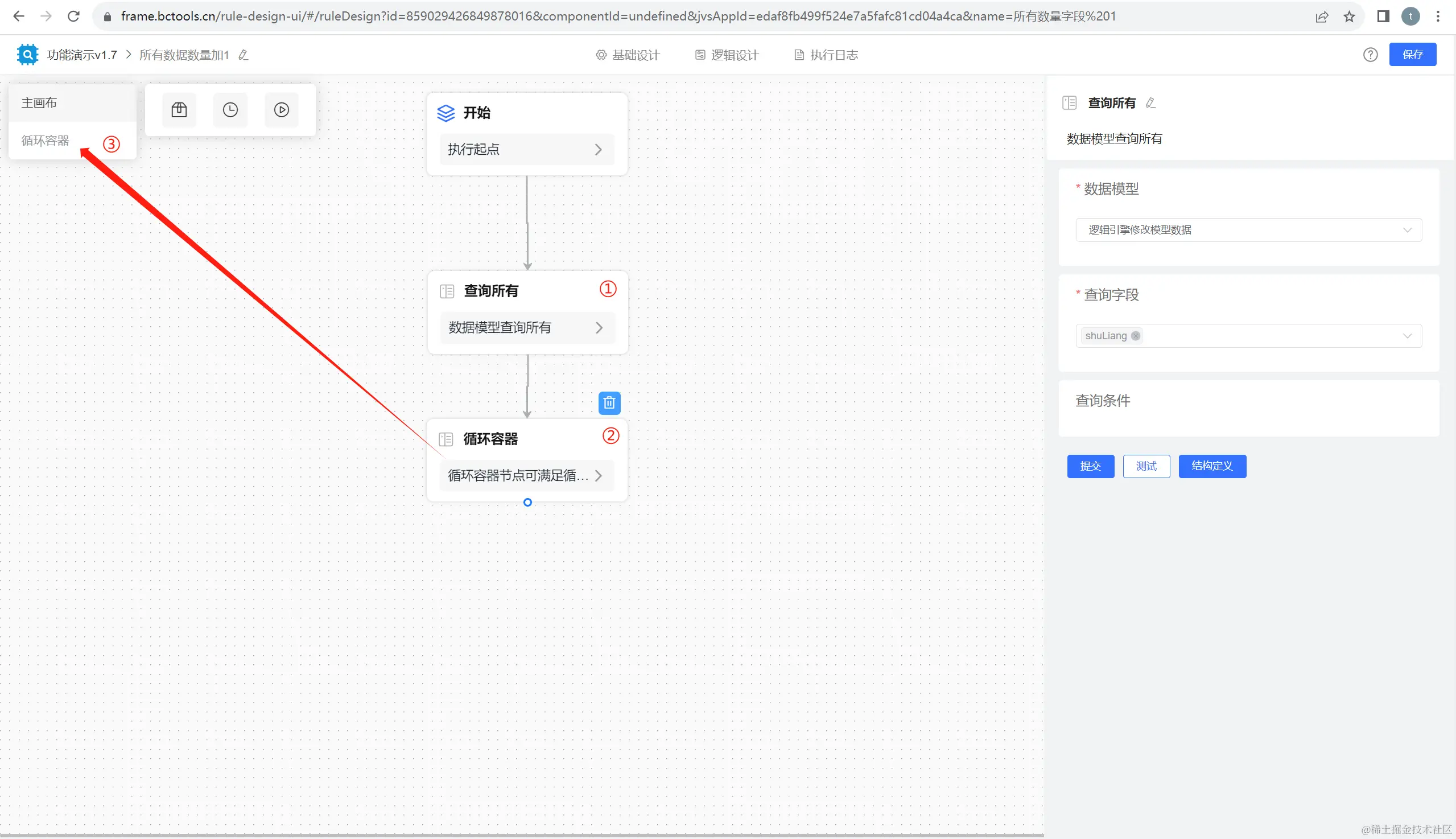This screenshot has height=839, width=1456.
Task: Click pencil icon beside 查询所有 panel title
Action: 1151,102
